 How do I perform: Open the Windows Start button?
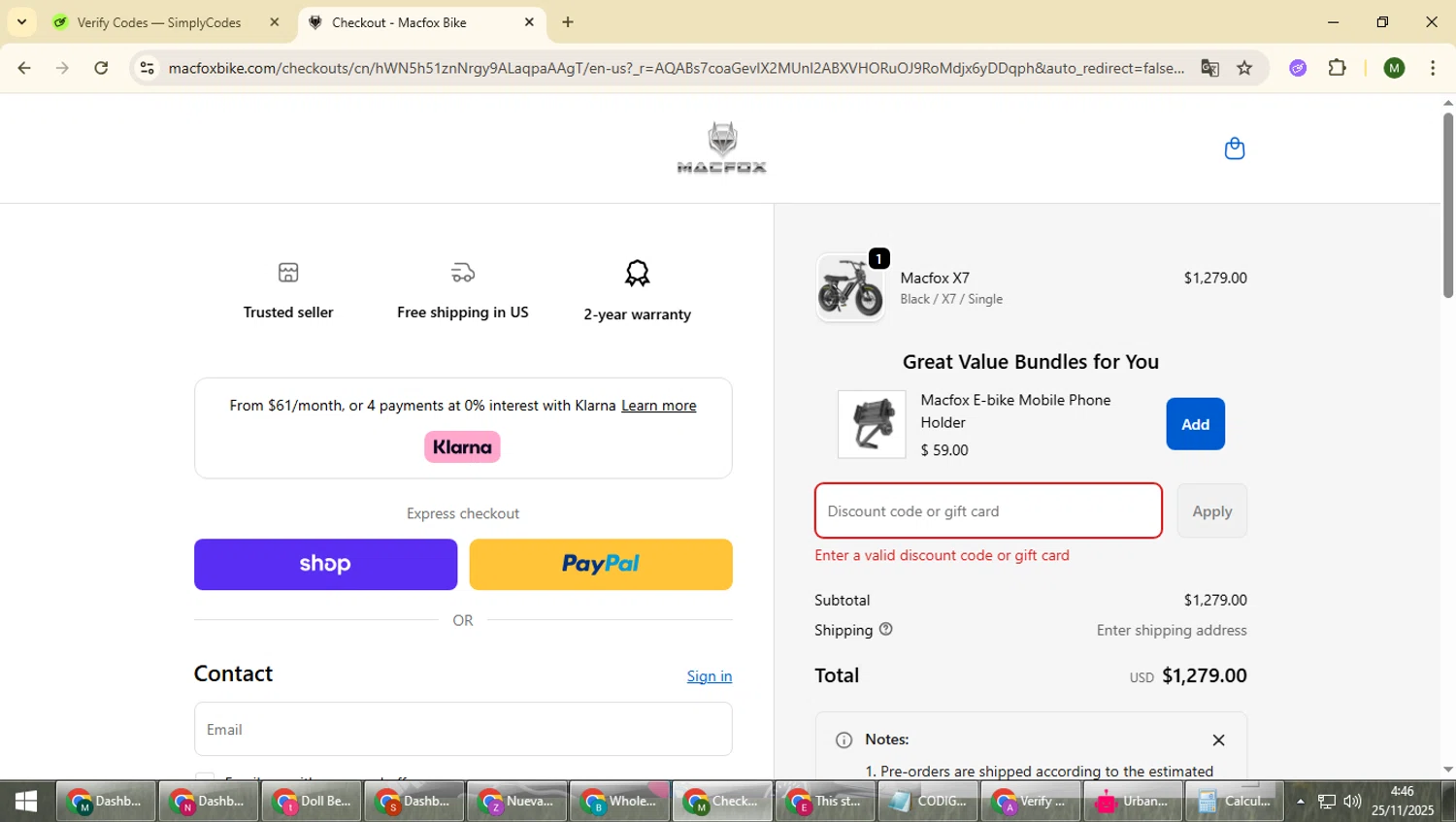(x=26, y=802)
